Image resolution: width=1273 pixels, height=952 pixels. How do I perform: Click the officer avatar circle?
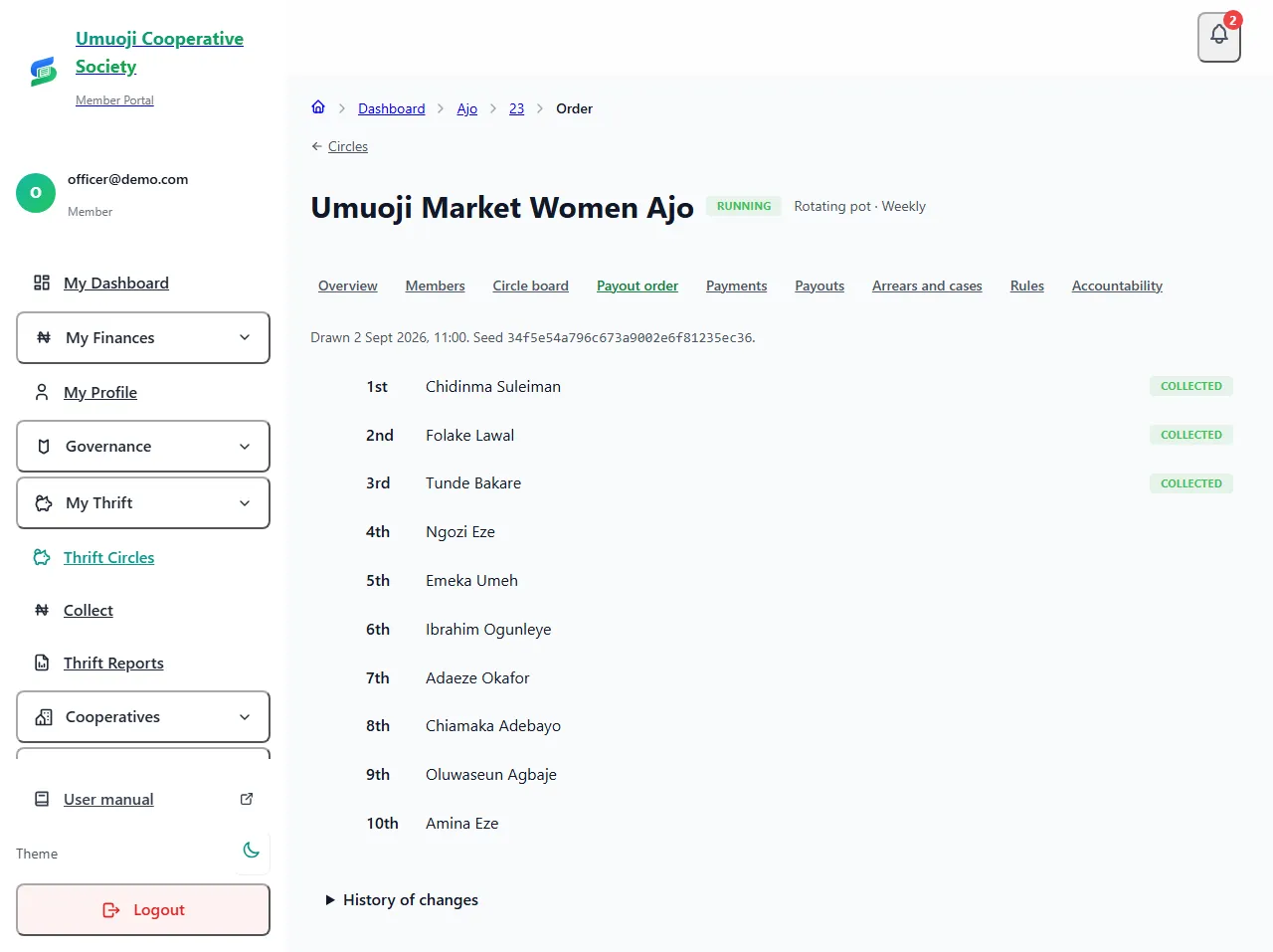coord(36,193)
